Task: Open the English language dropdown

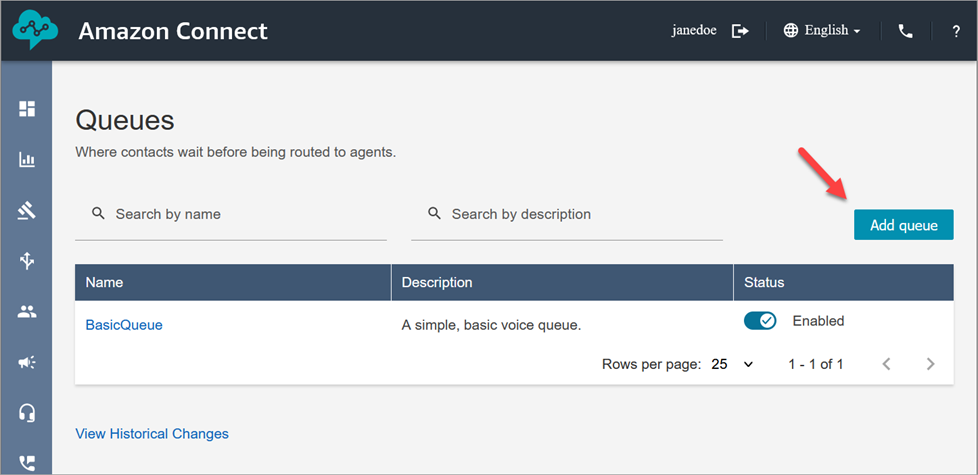Action: click(821, 31)
